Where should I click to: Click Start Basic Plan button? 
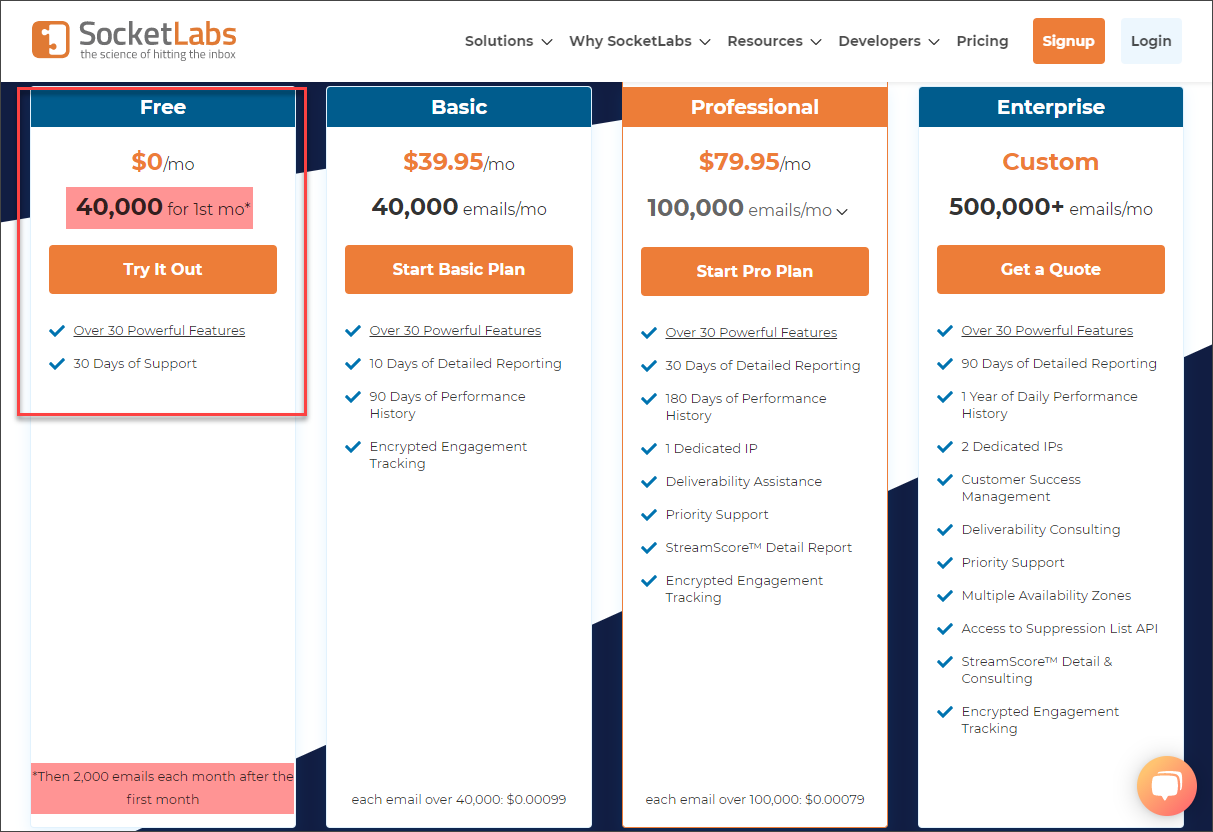pos(459,269)
